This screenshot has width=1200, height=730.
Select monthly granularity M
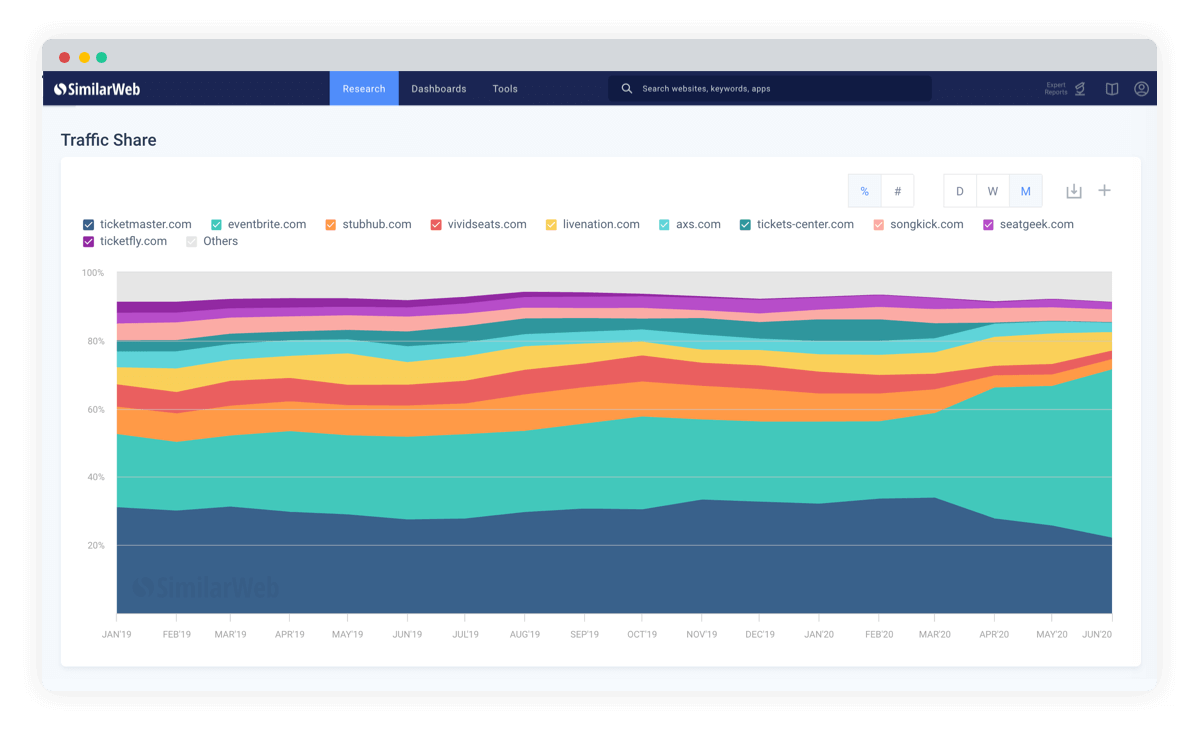pyautogui.click(x=1026, y=191)
